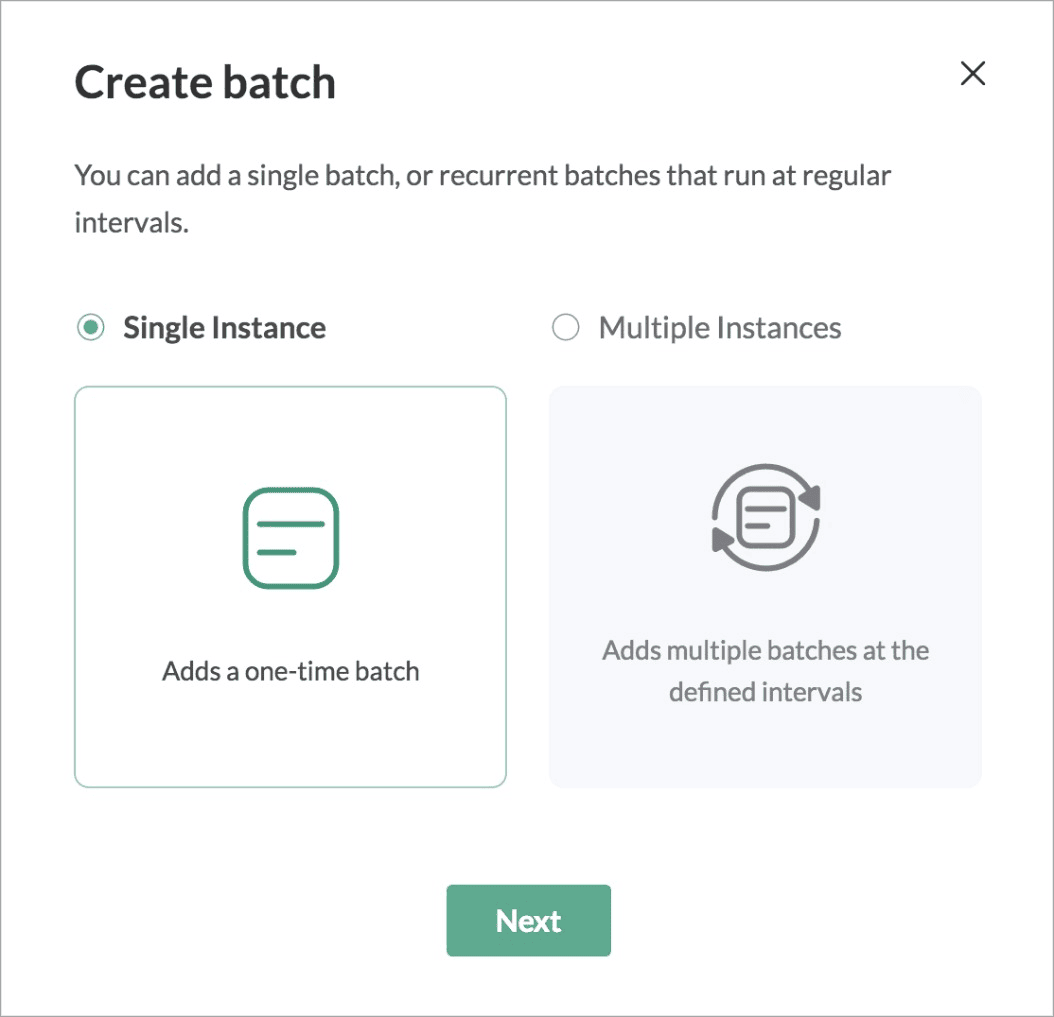
Task: Click the "Single Instance" label text
Action: coord(224,328)
